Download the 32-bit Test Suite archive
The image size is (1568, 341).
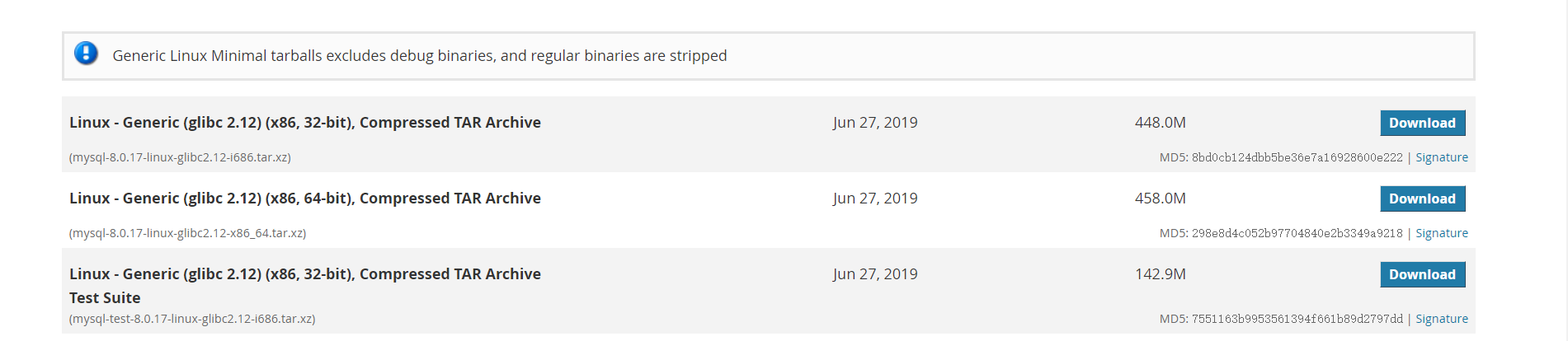tap(1422, 274)
